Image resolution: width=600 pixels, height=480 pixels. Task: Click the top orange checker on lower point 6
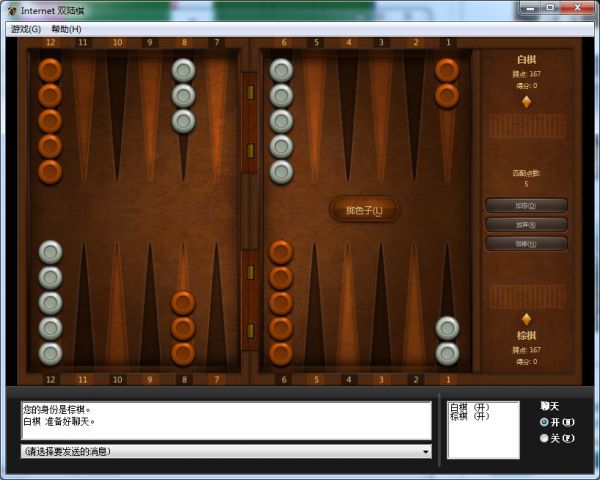(281, 252)
